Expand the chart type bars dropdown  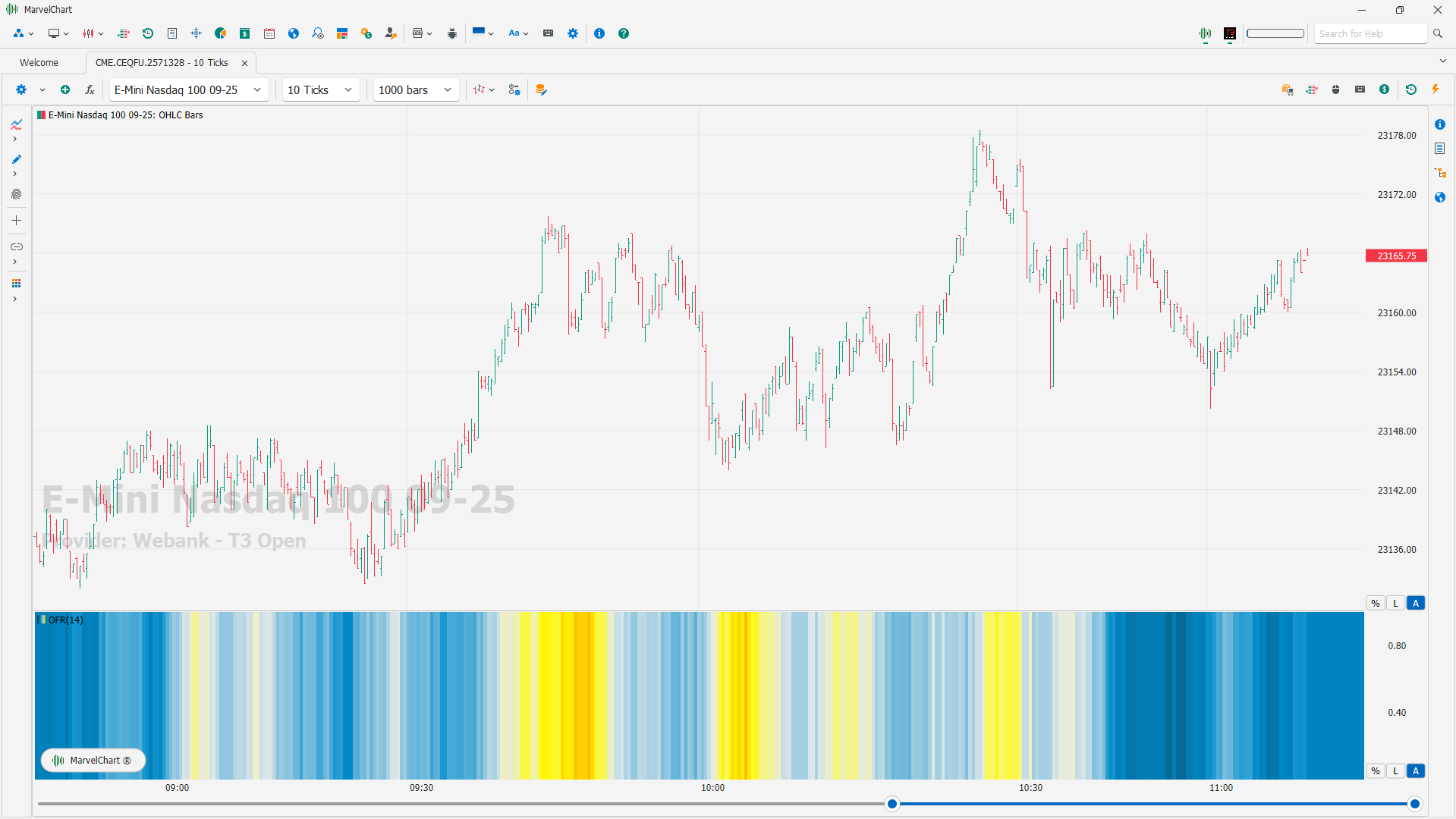(483, 89)
